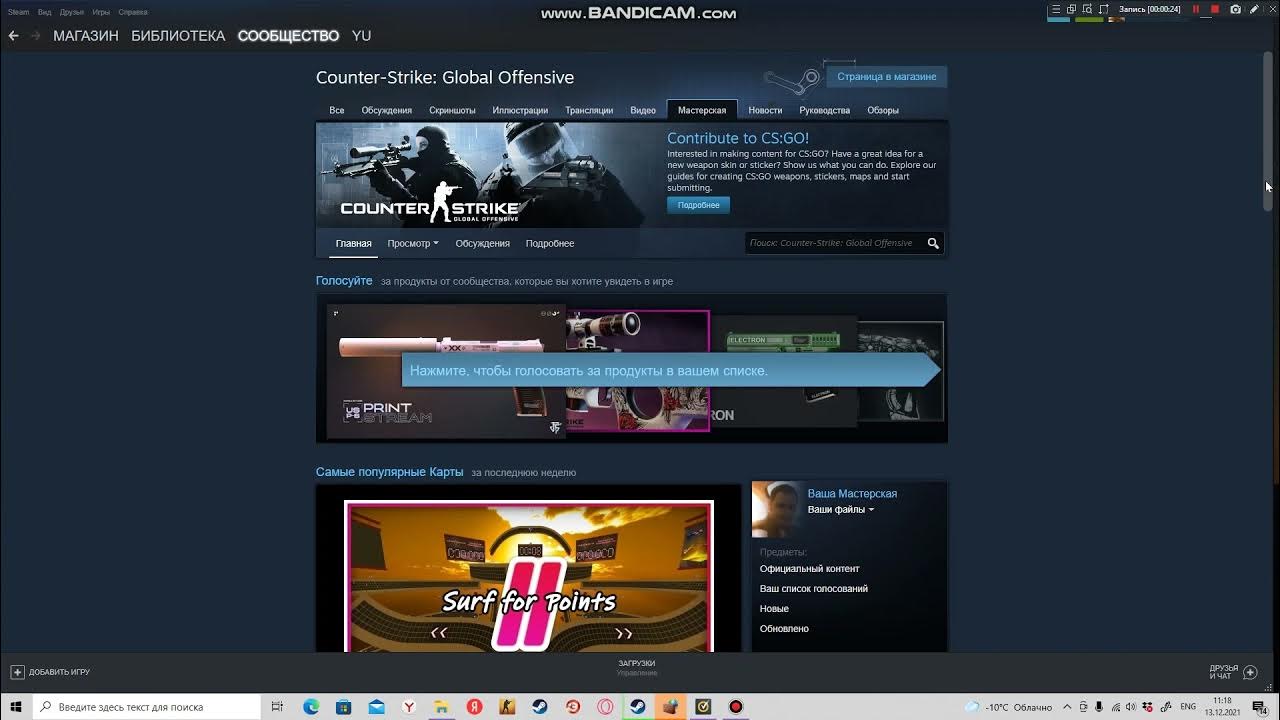This screenshot has height=720, width=1280.
Task: Take a Bandicam screenshot with camera icon
Action: 1236,9
